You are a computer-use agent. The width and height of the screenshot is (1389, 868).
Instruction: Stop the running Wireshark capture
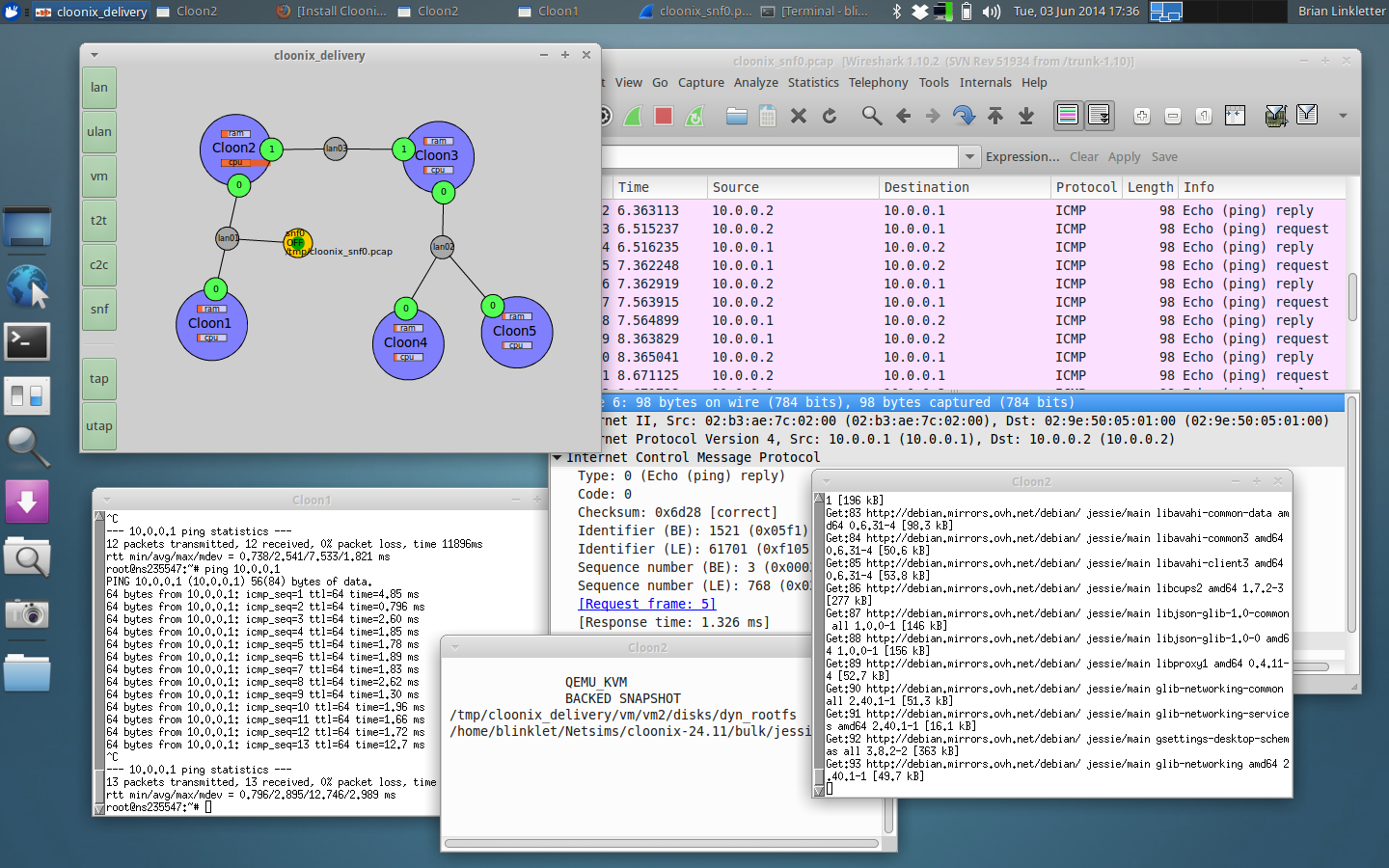click(664, 116)
